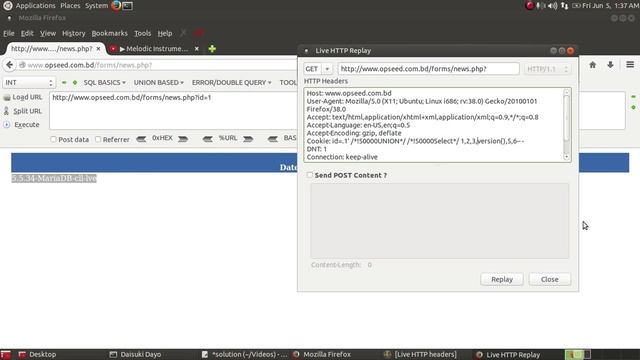The image size is (640, 360).
Task: Click left arrow before 0xHEX
Action: coord(141,139)
